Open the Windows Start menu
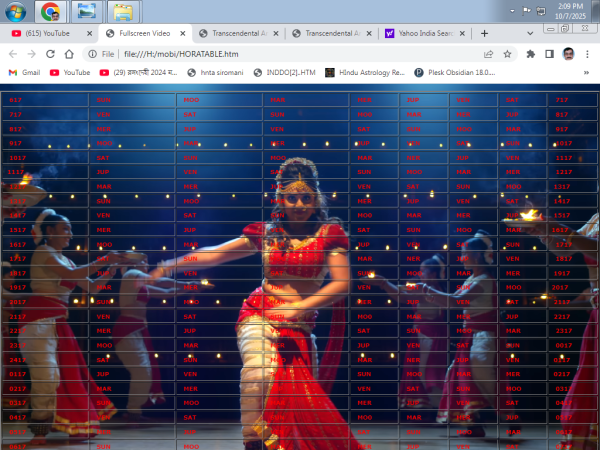Image resolution: width=600 pixels, height=450 pixels. point(14,12)
